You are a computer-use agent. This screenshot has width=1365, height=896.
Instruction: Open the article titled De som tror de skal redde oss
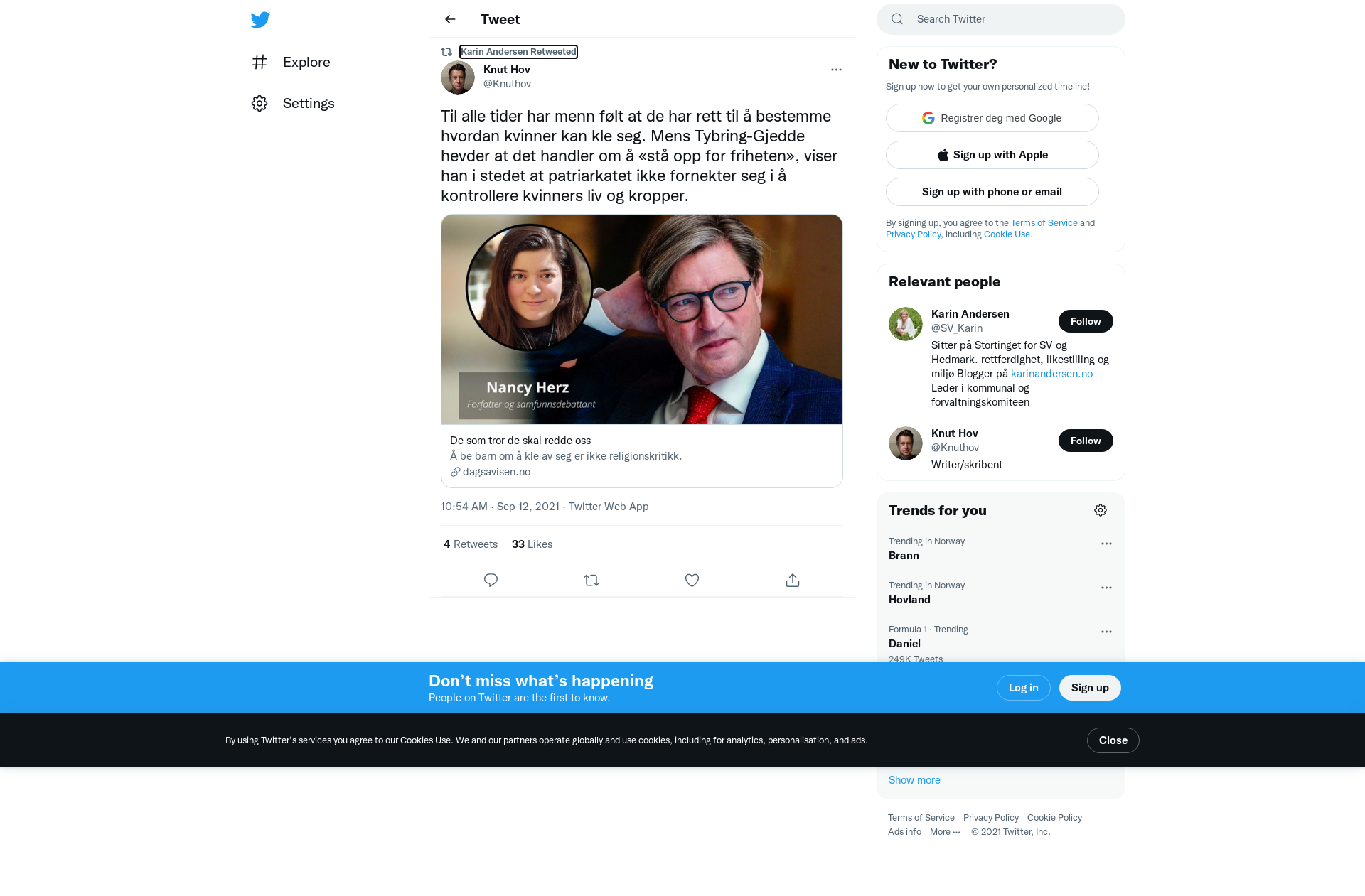(x=520, y=441)
